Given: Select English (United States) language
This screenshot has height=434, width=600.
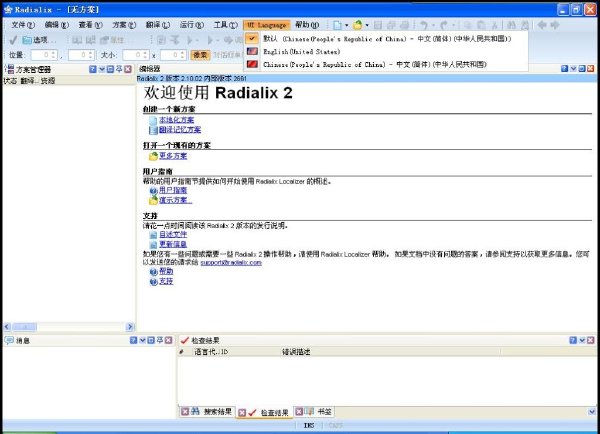Looking at the screenshot, I should click(386, 51).
